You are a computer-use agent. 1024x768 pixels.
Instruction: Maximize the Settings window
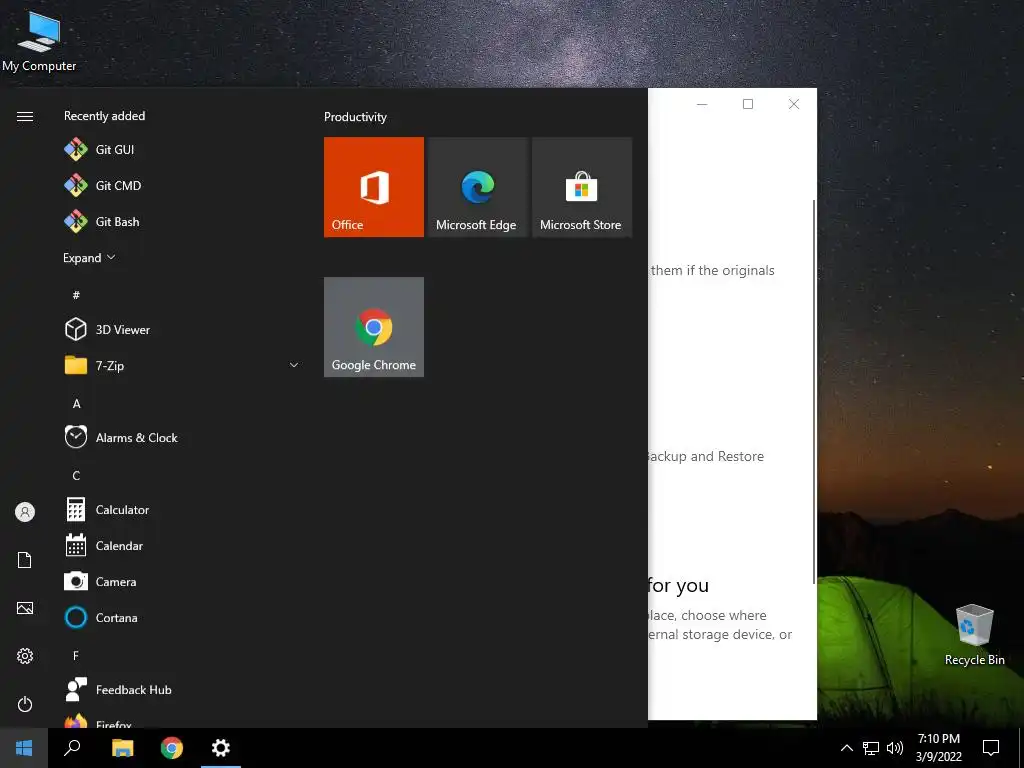(748, 104)
